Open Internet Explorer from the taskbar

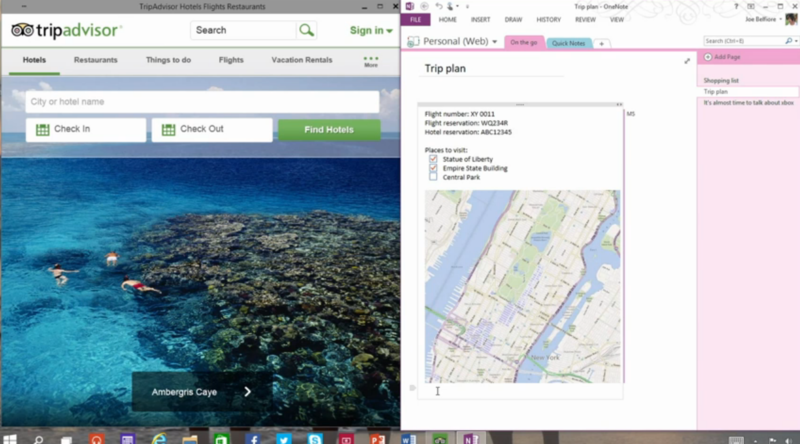[159, 439]
